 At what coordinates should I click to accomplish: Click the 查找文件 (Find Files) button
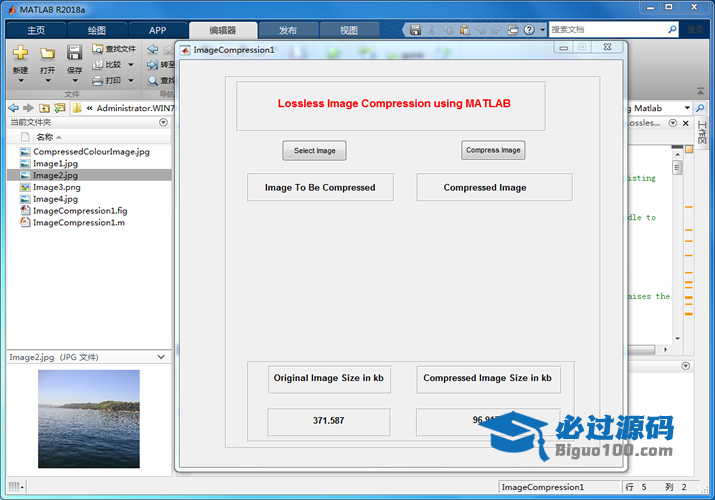tap(114, 49)
